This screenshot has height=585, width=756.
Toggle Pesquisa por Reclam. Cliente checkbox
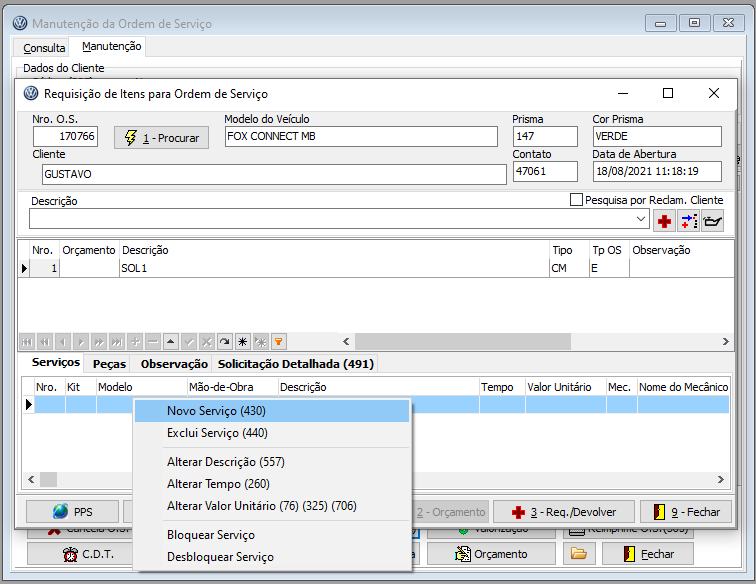(x=576, y=200)
